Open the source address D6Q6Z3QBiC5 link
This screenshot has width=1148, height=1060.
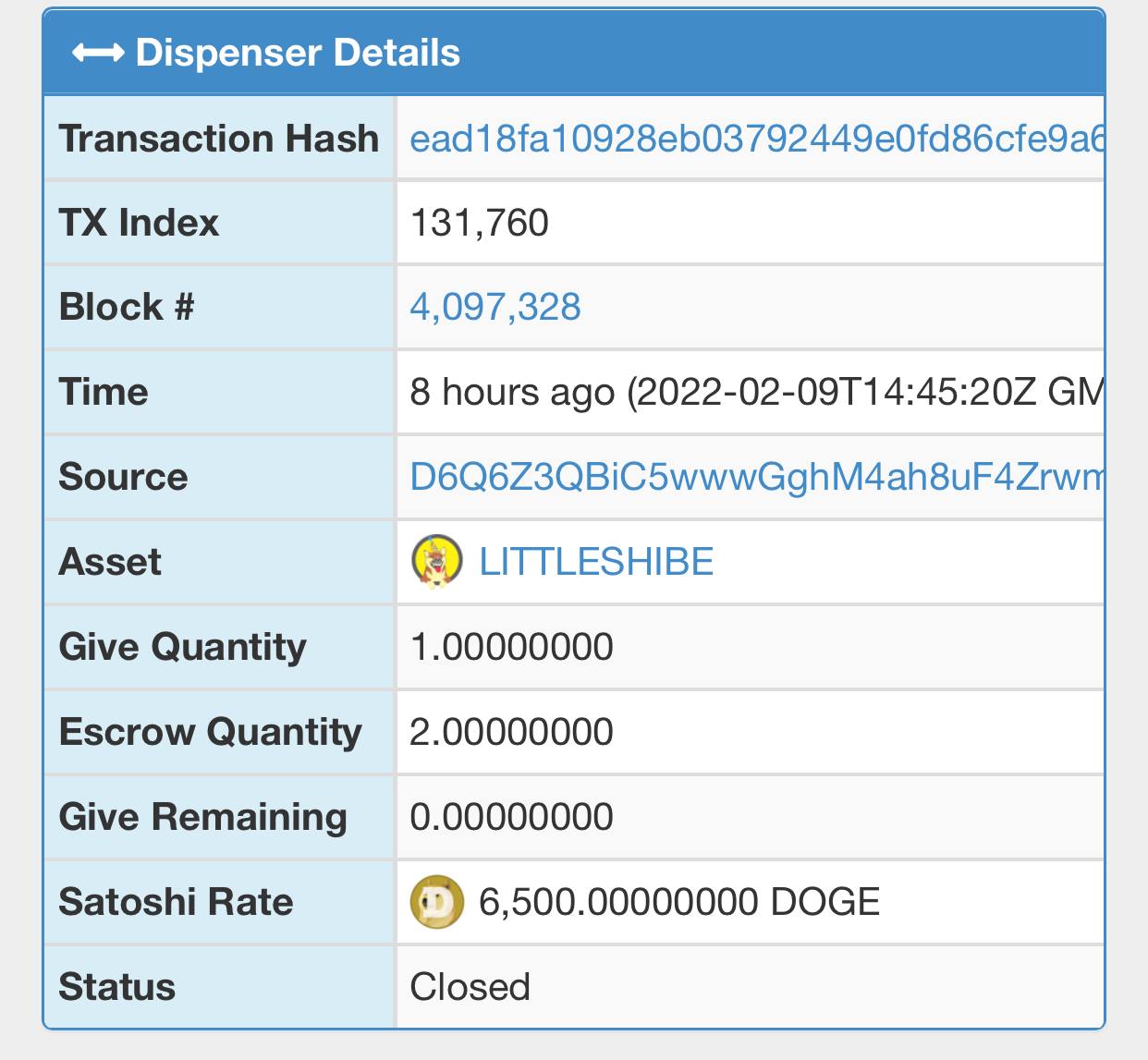756,477
